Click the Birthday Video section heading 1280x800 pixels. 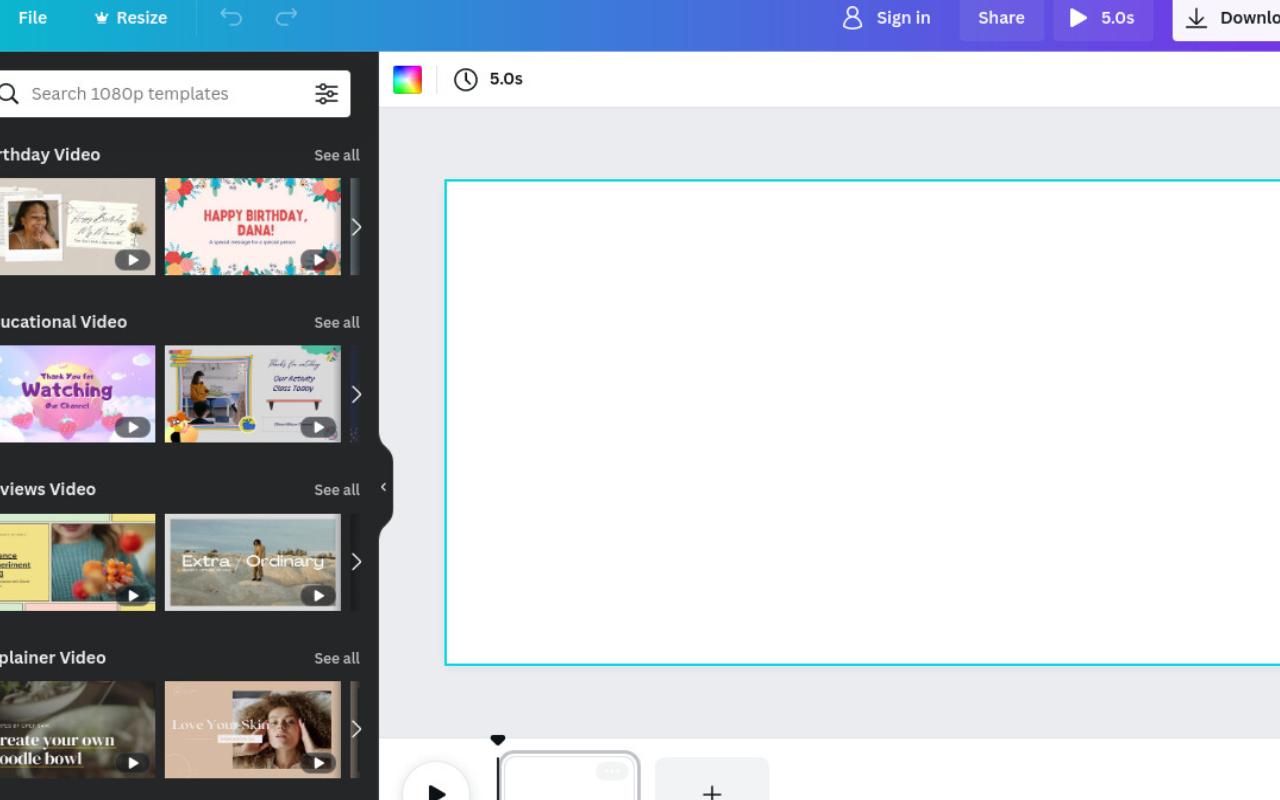coord(50,154)
